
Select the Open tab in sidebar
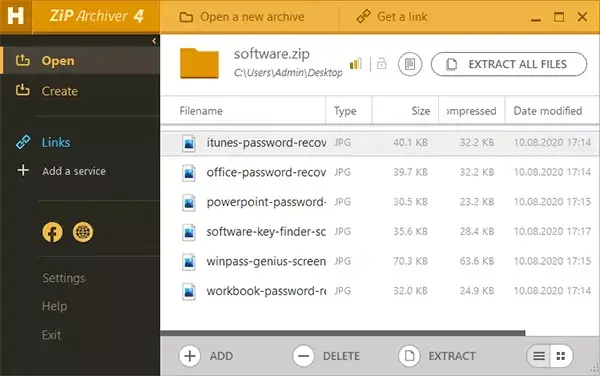(x=80, y=60)
